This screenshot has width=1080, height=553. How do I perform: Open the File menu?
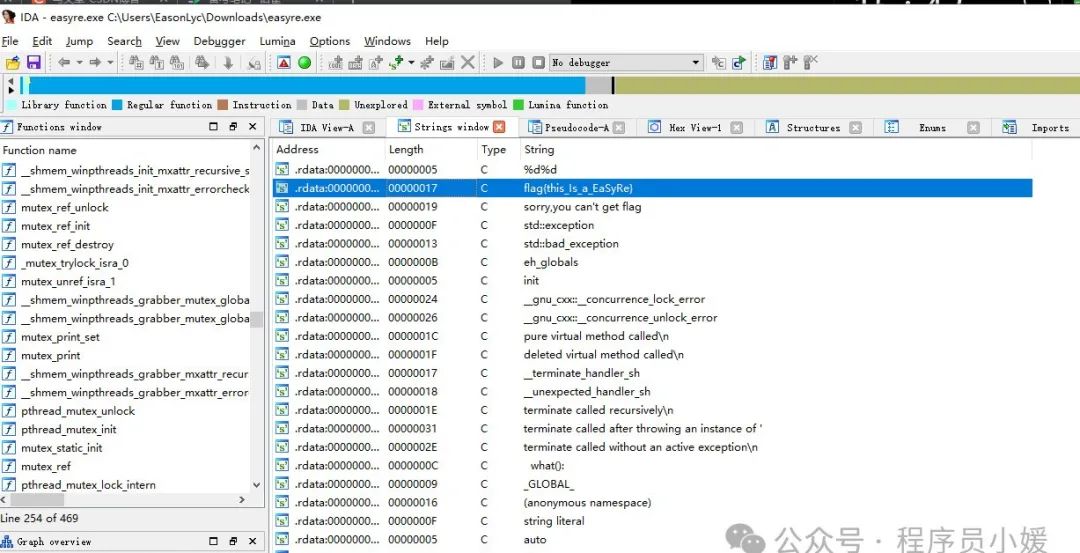coord(10,41)
